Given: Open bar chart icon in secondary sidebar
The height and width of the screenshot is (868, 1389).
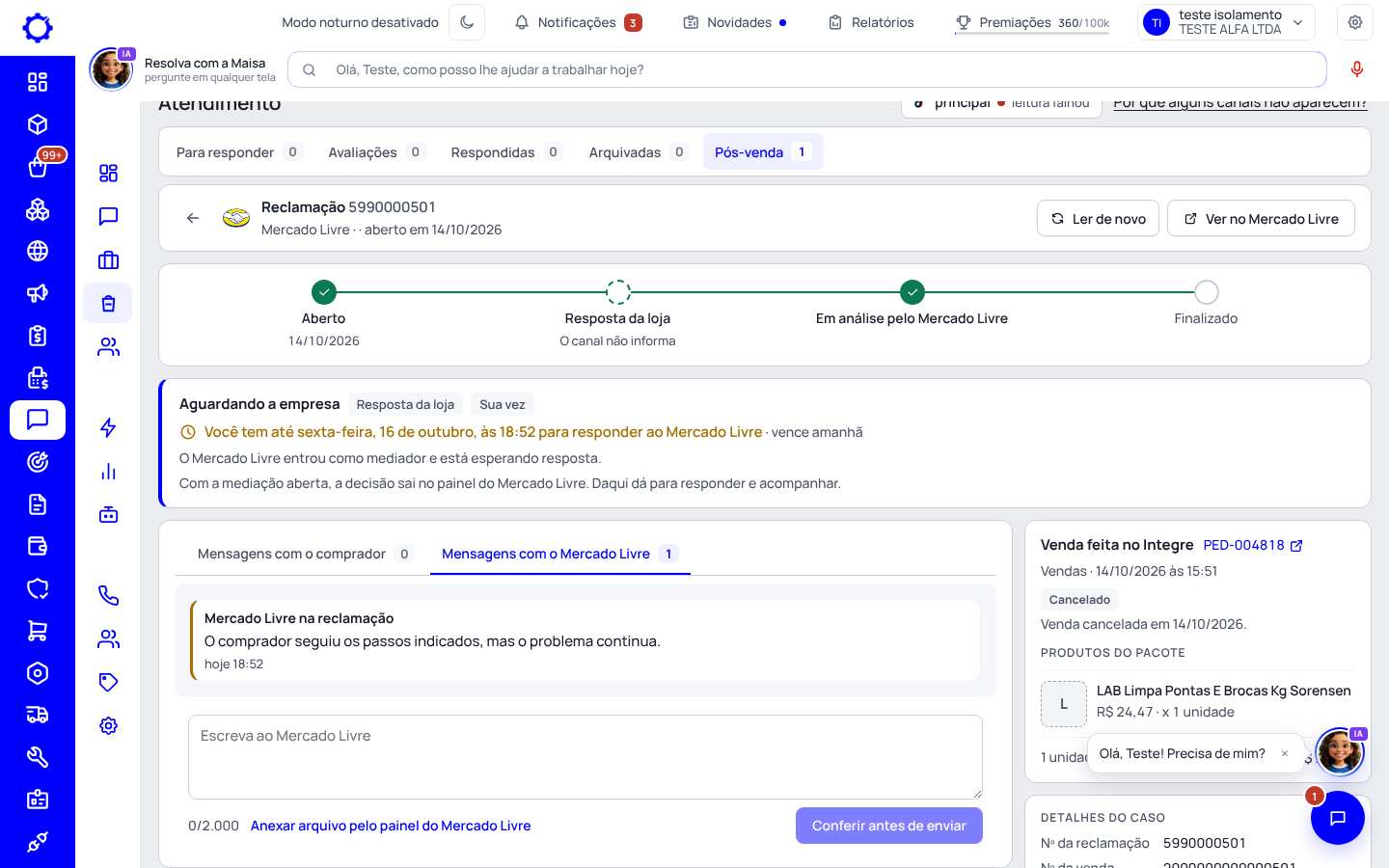Looking at the screenshot, I should (x=108, y=472).
